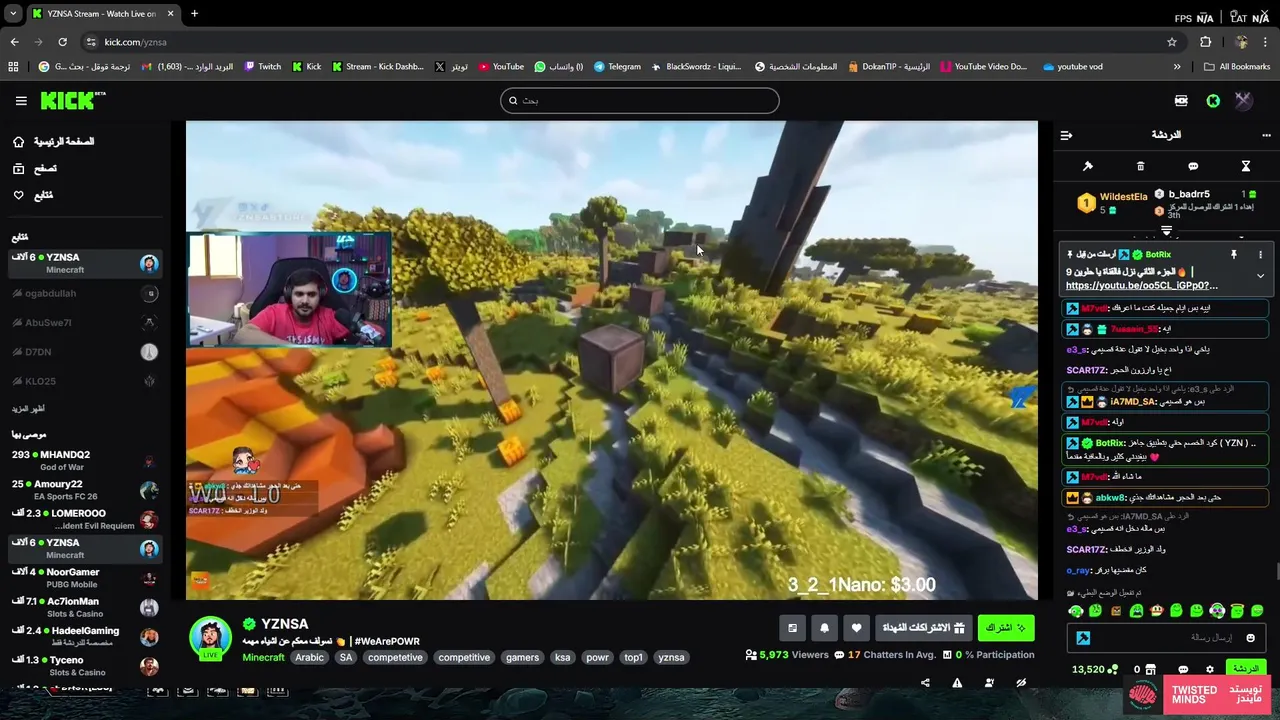Open browser extensions puzzle icon

[1205, 42]
